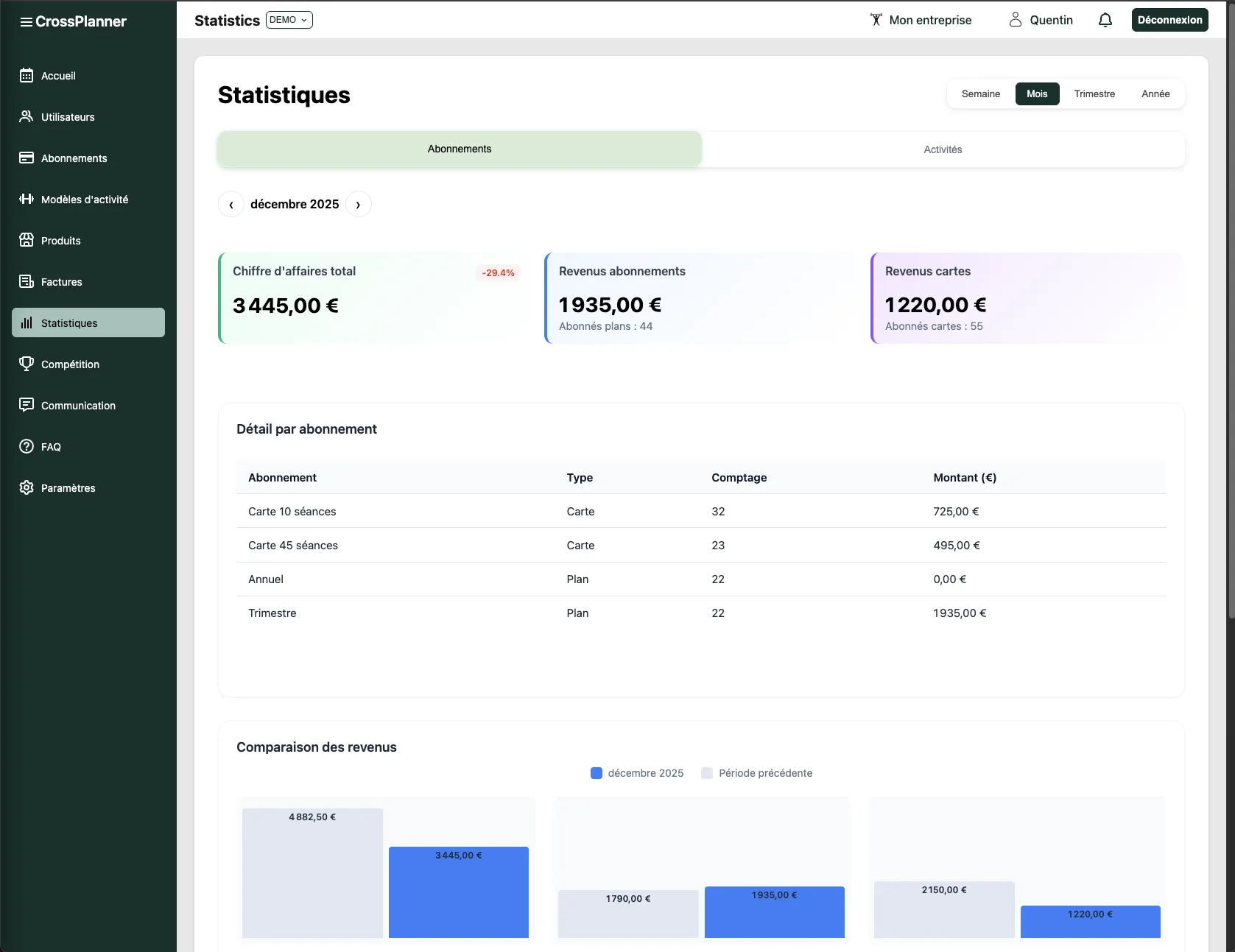The image size is (1235, 952).
Task: Select the Trimestre period option
Action: tap(1094, 94)
